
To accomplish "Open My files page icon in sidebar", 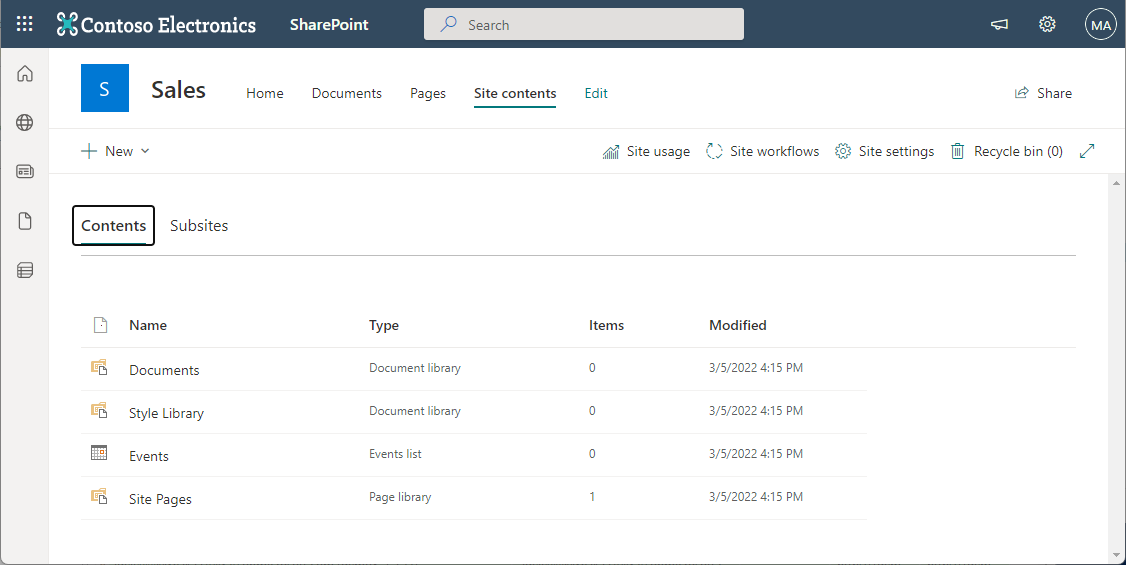I will pos(25,221).
